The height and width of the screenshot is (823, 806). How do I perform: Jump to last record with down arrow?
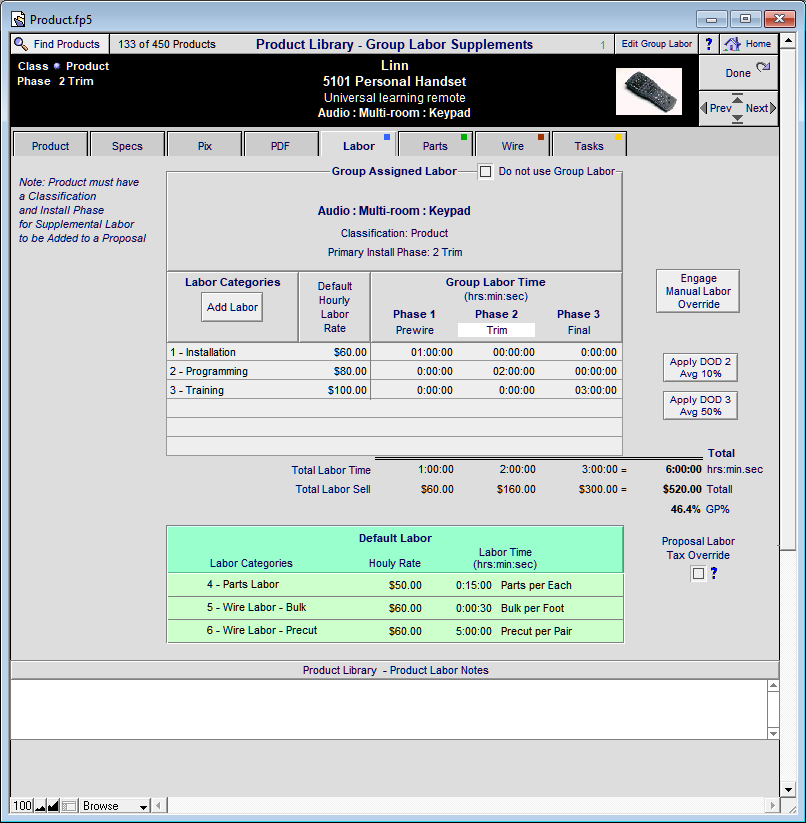[x=737, y=119]
